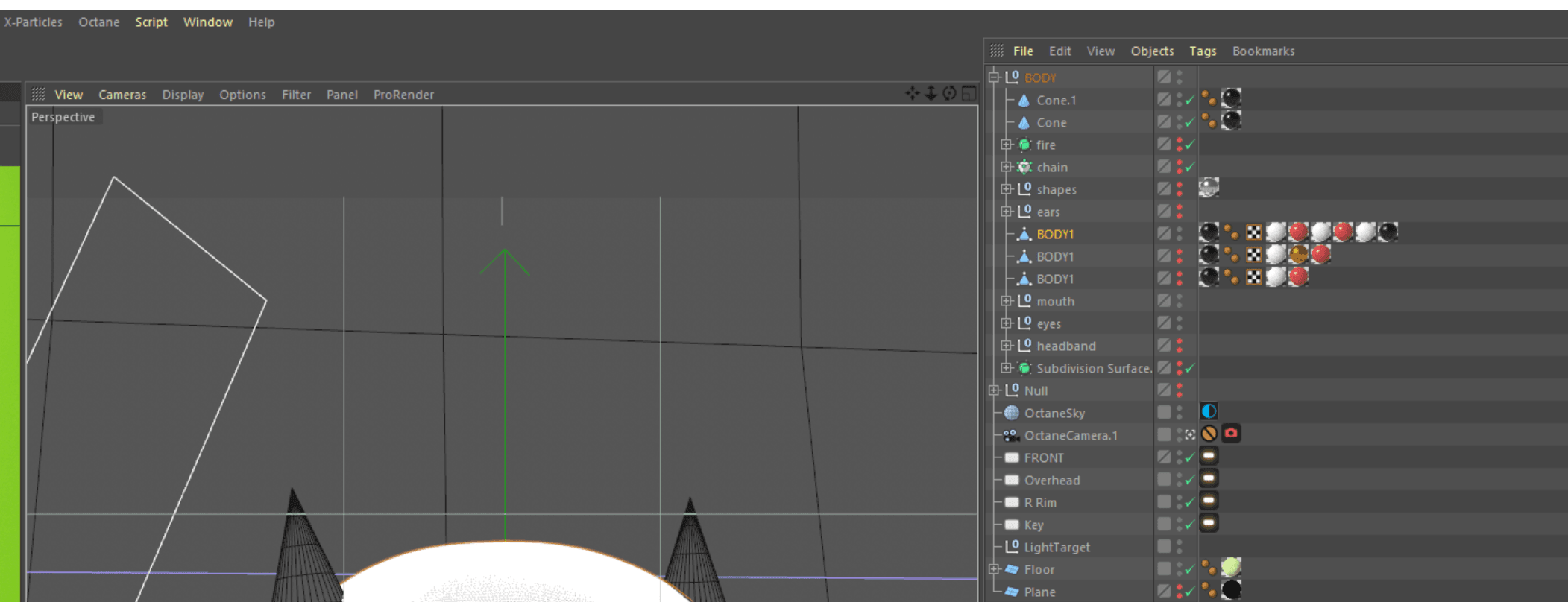
Task: Open the X-Particles menu
Action: [33, 22]
